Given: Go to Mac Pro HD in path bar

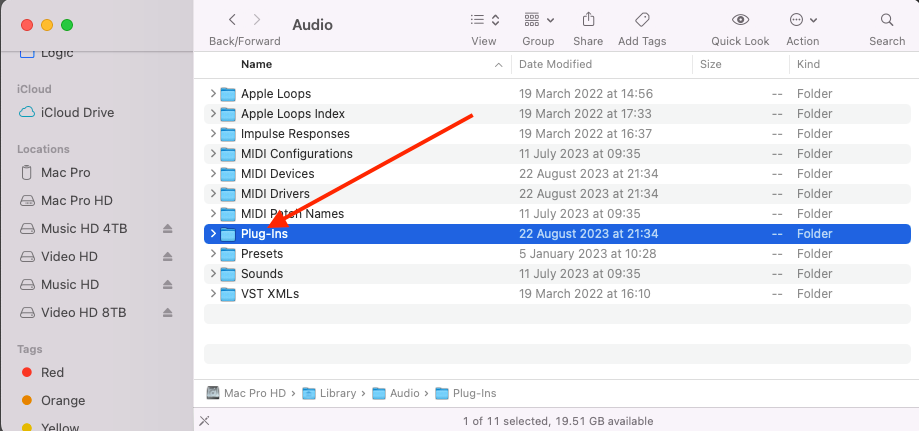Looking at the screenshot, I should tap(247, 393).
